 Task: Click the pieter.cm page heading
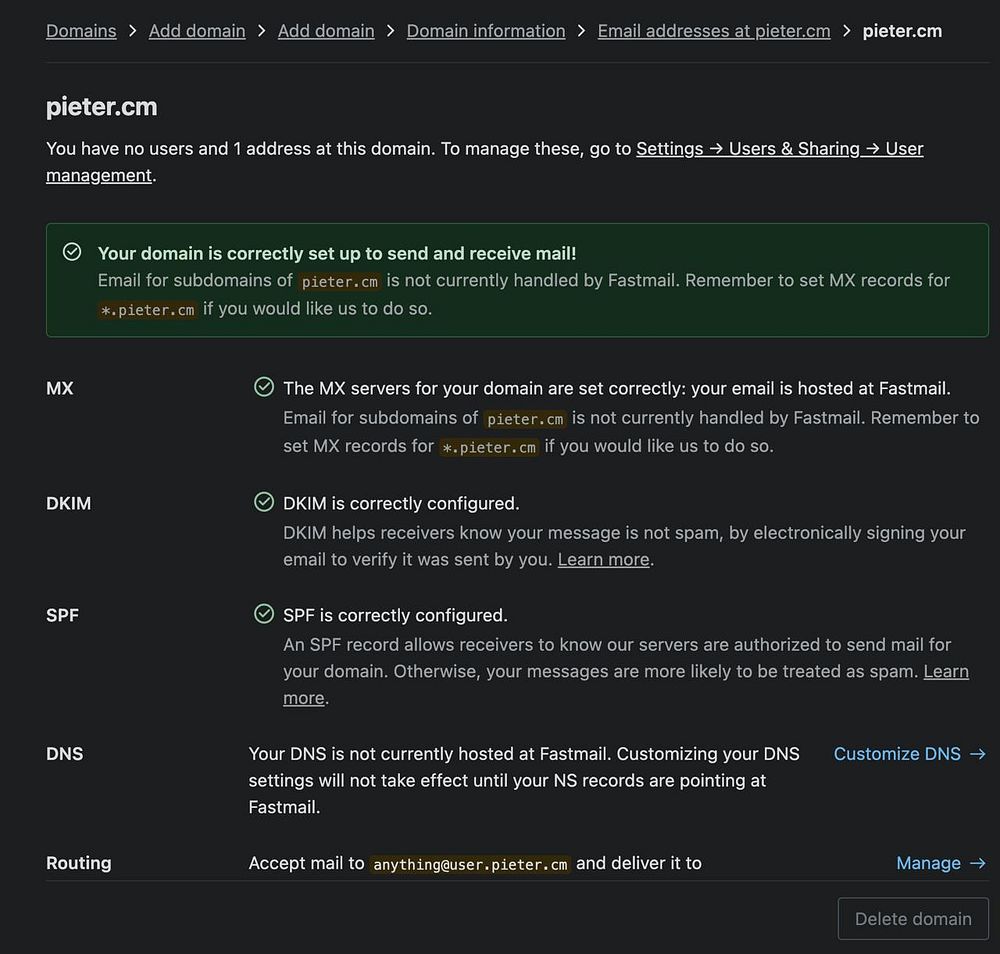102,106
